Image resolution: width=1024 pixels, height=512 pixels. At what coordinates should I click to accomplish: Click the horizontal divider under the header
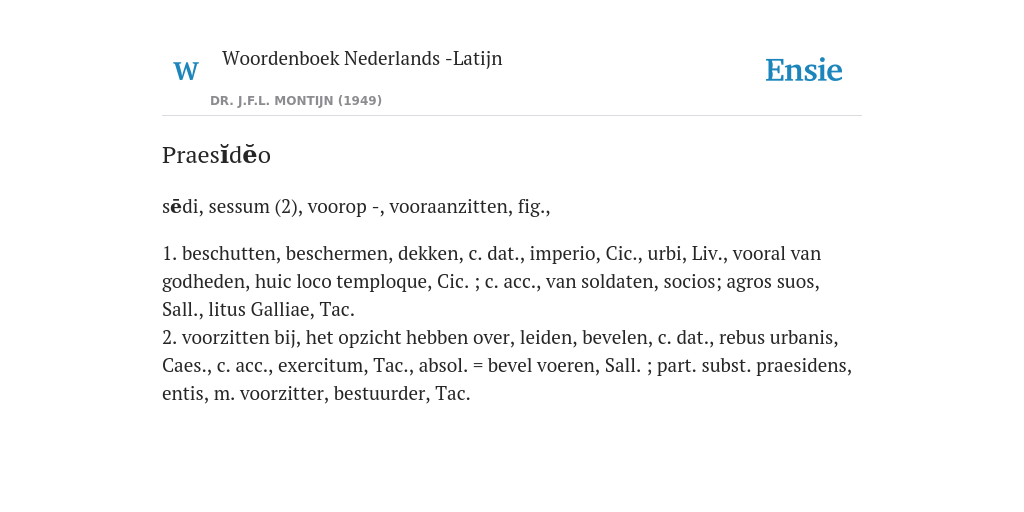[x=512, y=116]
